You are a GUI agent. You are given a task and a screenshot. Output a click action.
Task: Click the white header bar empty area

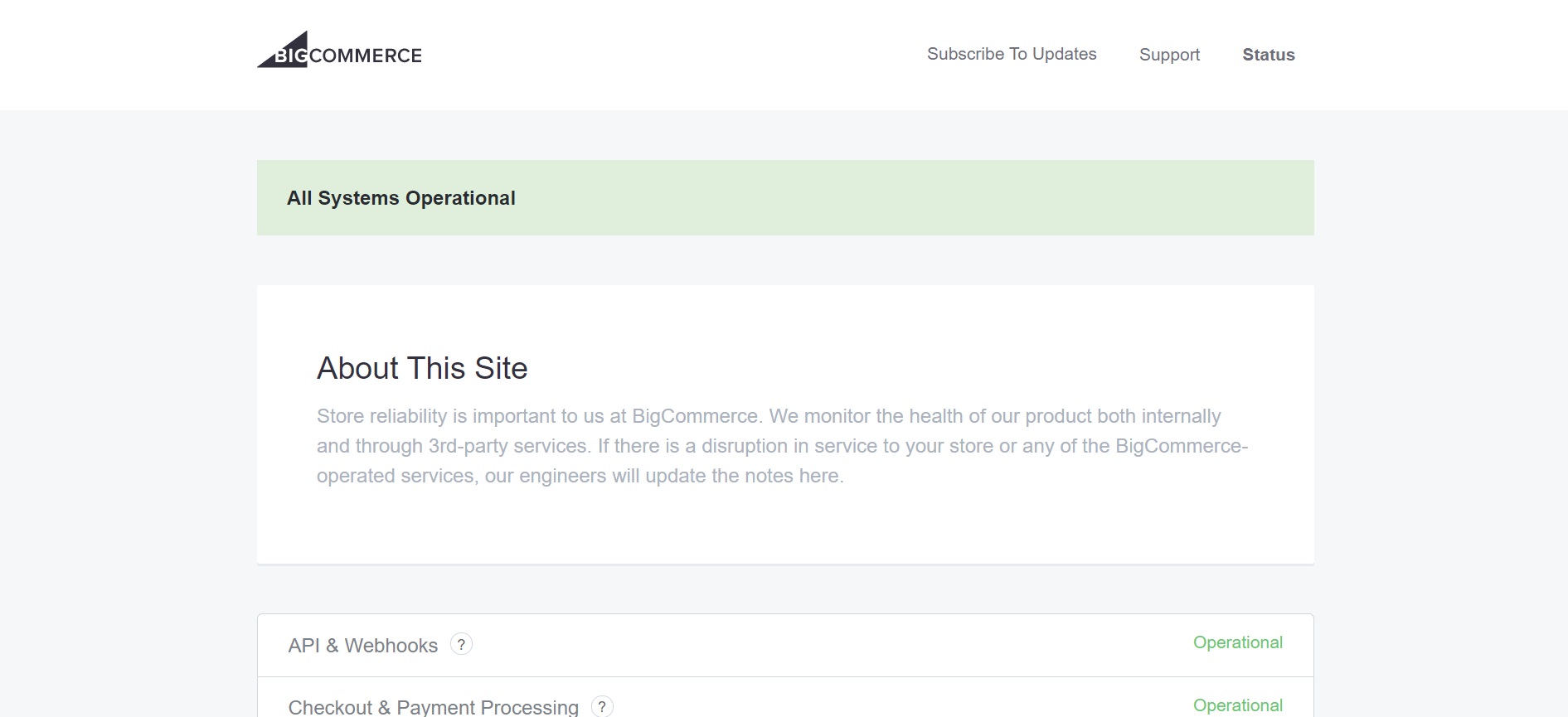(x=663, y=55)
